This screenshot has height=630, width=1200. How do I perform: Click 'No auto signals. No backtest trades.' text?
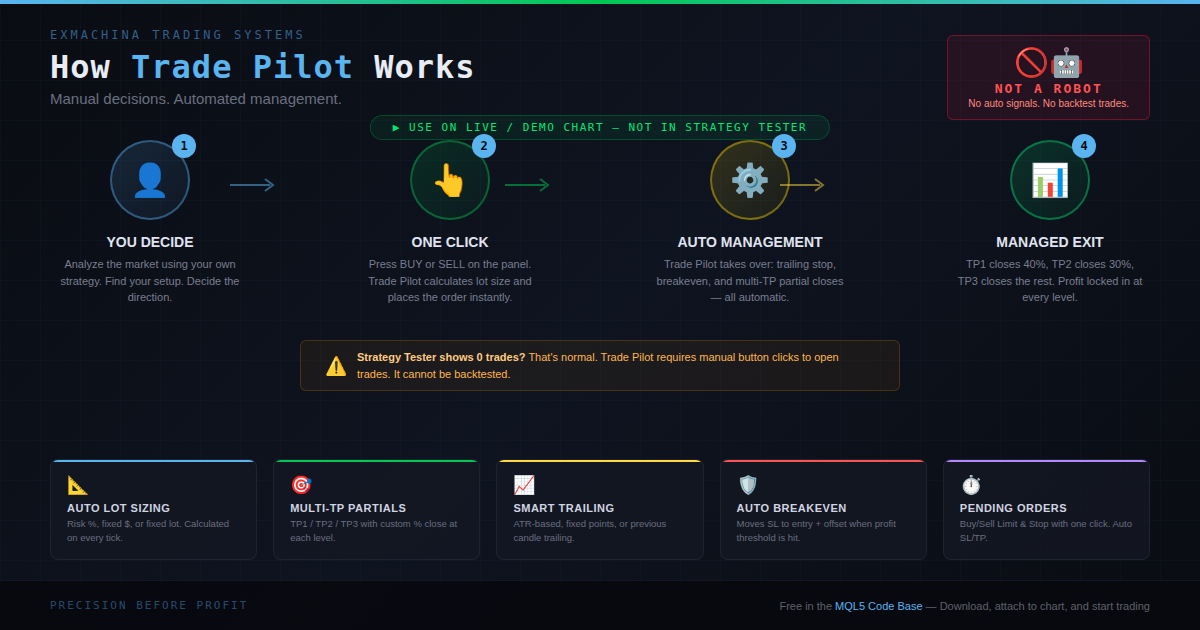[1048, 103]
